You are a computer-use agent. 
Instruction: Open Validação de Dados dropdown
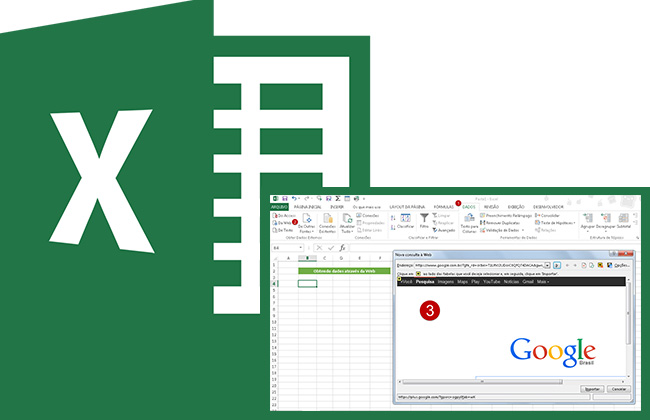502,230
